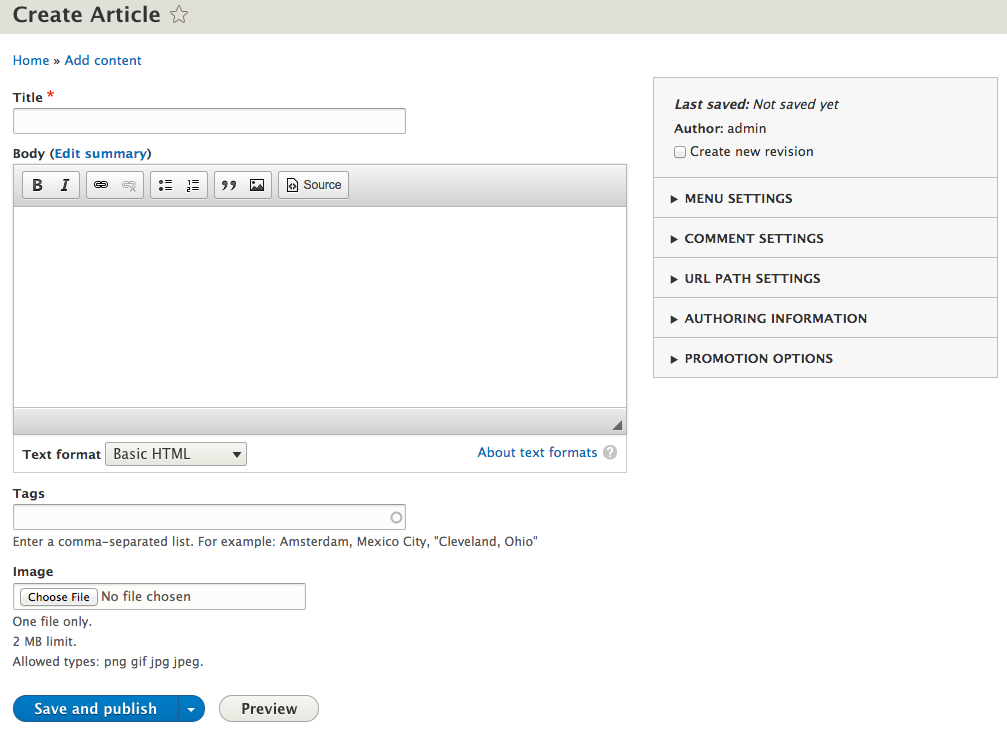
Task: Click Edit summary link
Action: click(x=101, y=153)
